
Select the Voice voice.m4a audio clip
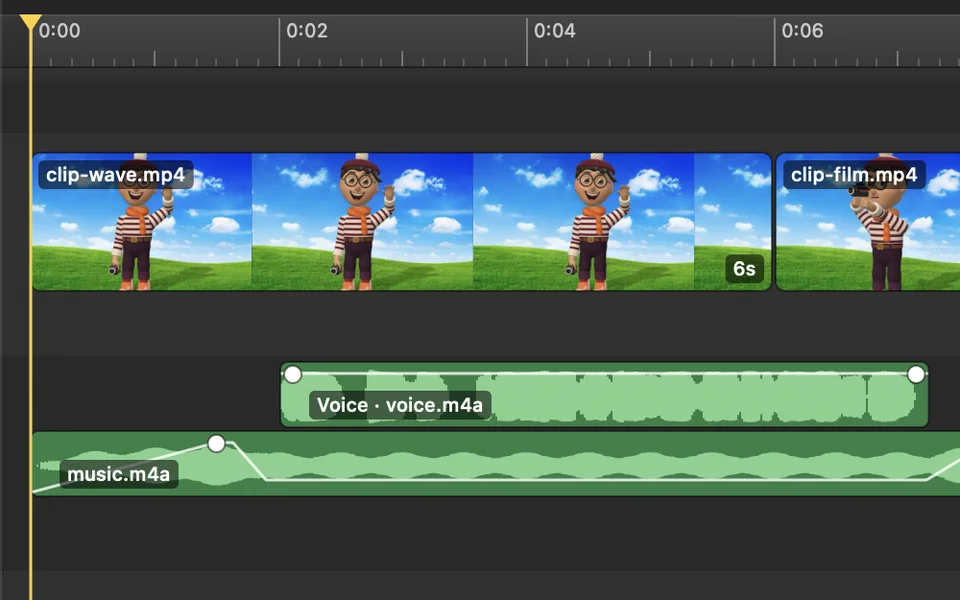[604, 395]
